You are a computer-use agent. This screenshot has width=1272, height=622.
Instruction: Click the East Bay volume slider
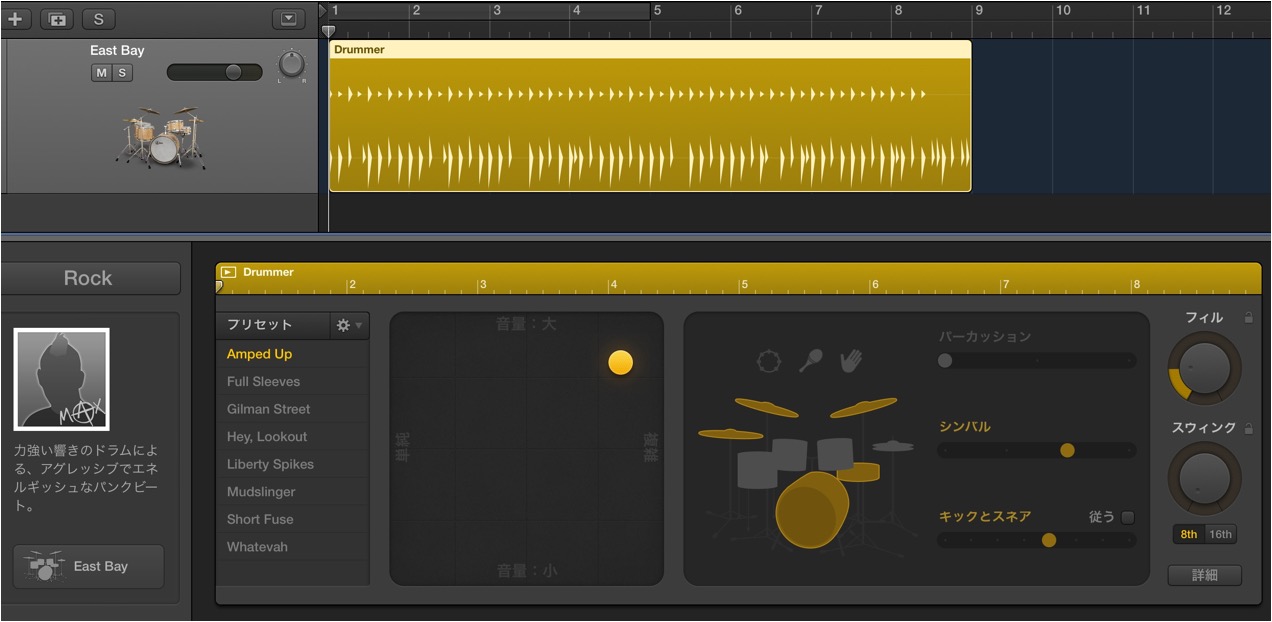[214, 72]
